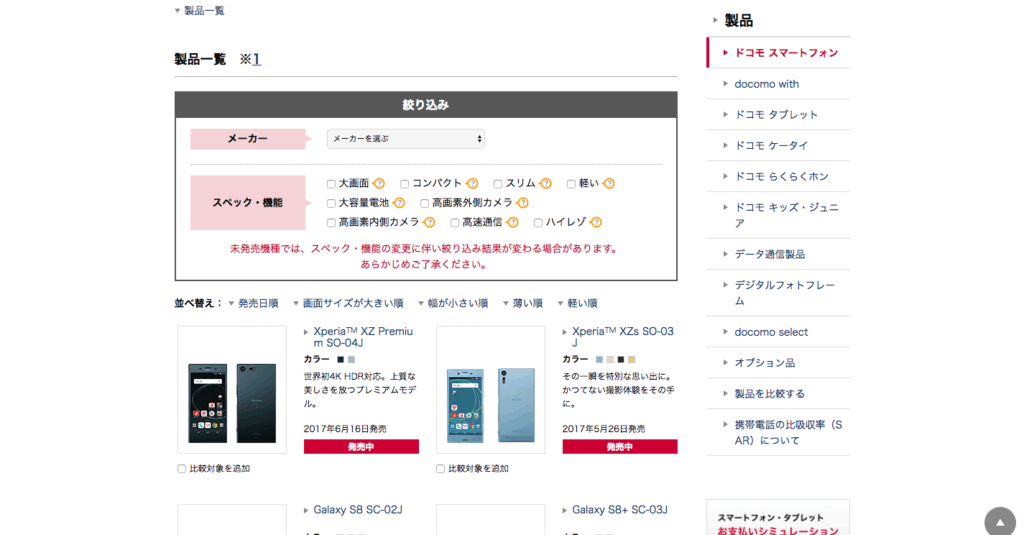The height and width of the screenshot is (535, 1024).
Task: Select silver color swatch for Xperia XZ Premium
Action: [x=351, y=359]
